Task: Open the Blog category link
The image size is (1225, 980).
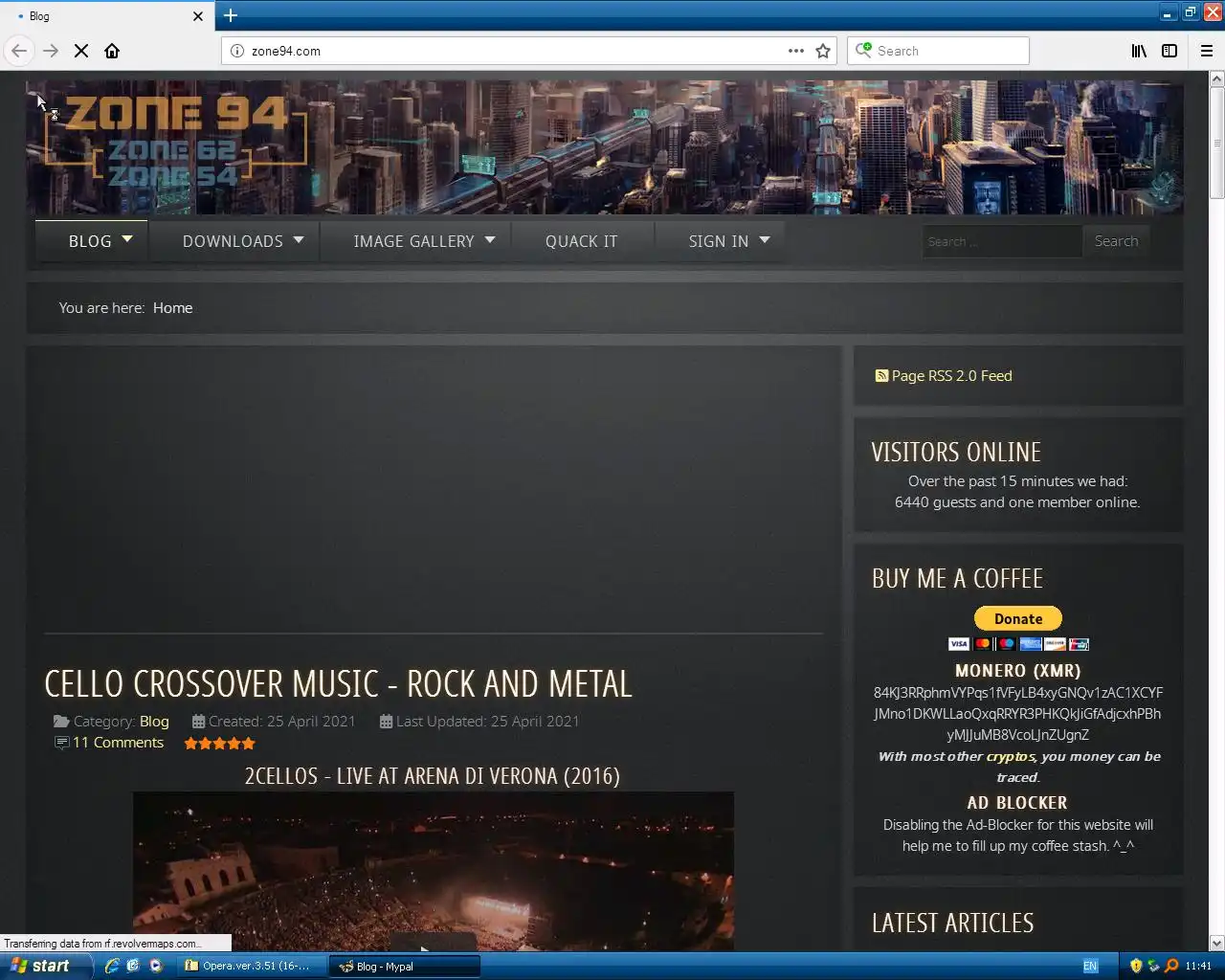Action: [154, 722]
